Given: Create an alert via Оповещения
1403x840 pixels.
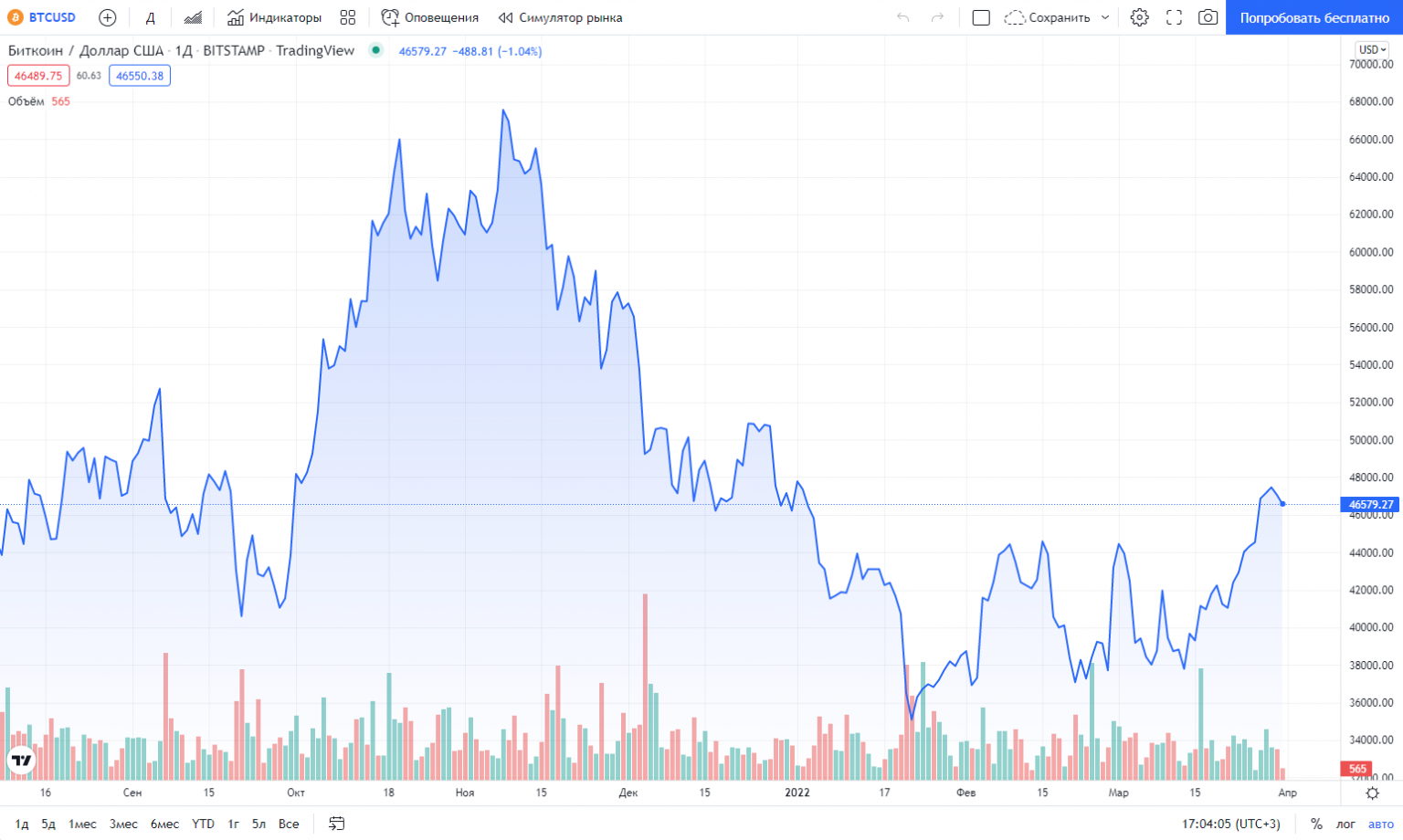Looking at the screenshot, I should tap(430, 17).
